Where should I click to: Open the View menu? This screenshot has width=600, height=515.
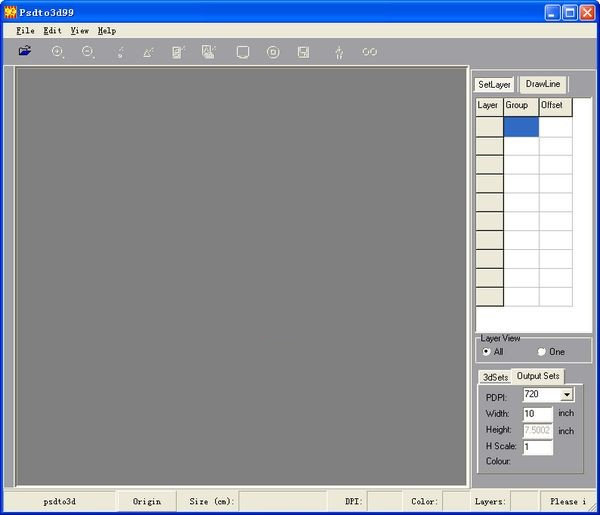(80, 31)
